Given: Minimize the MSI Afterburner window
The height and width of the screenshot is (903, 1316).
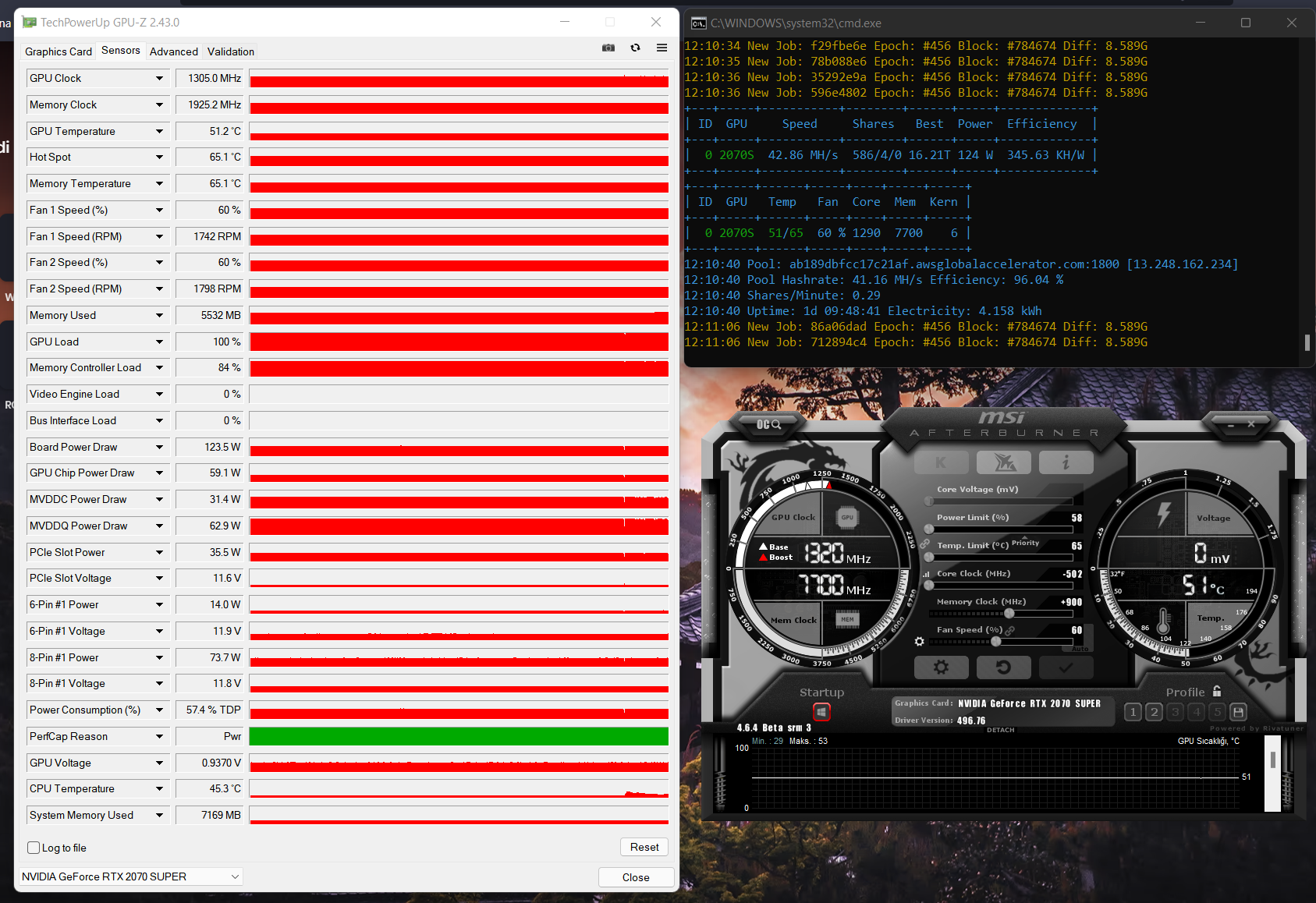Looking at the screenshot, I should tap(1231, 425).
